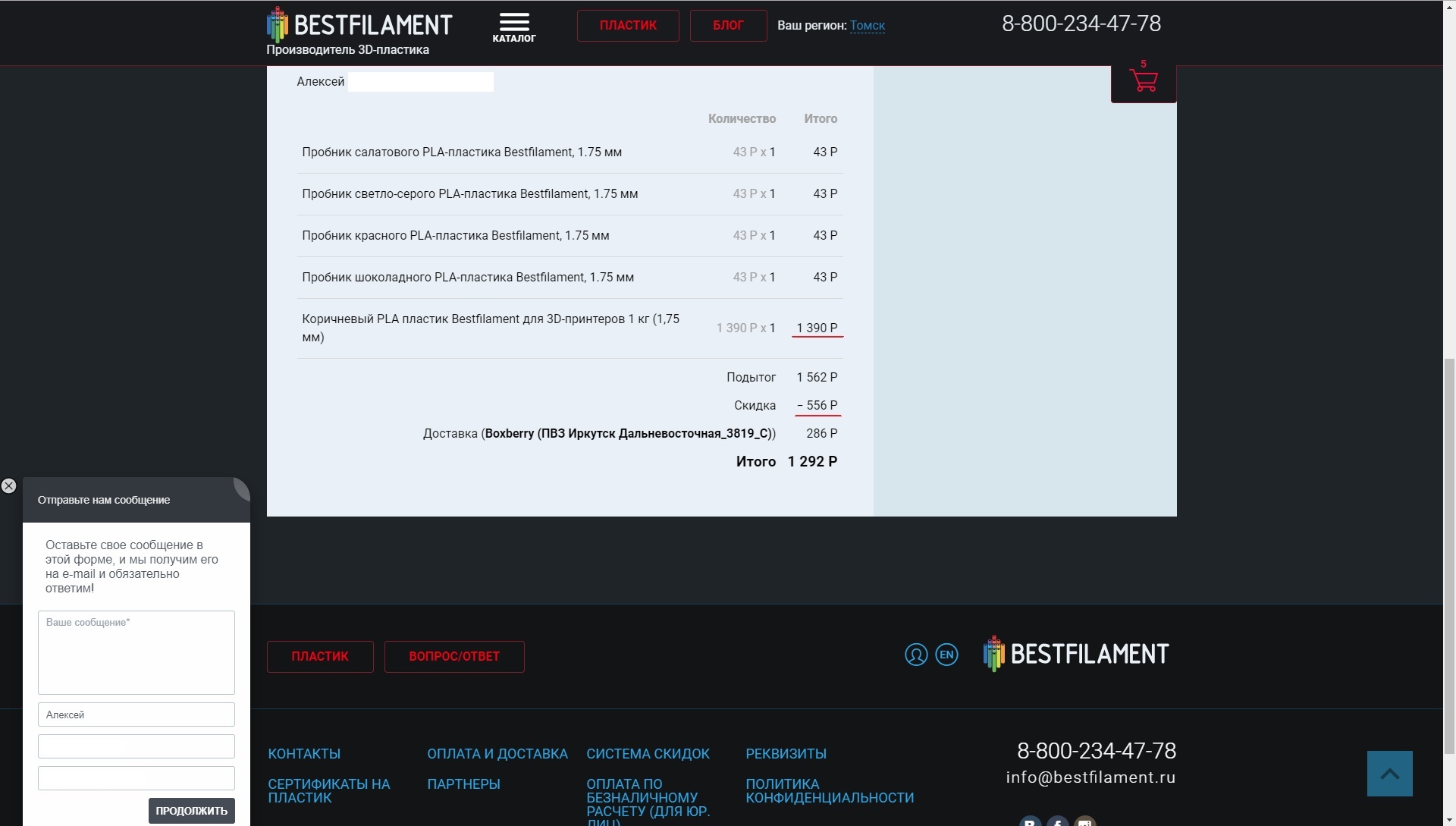The image size is (1456, 826).
Task: Open the VK social icon
Action: pos(1030,821)
